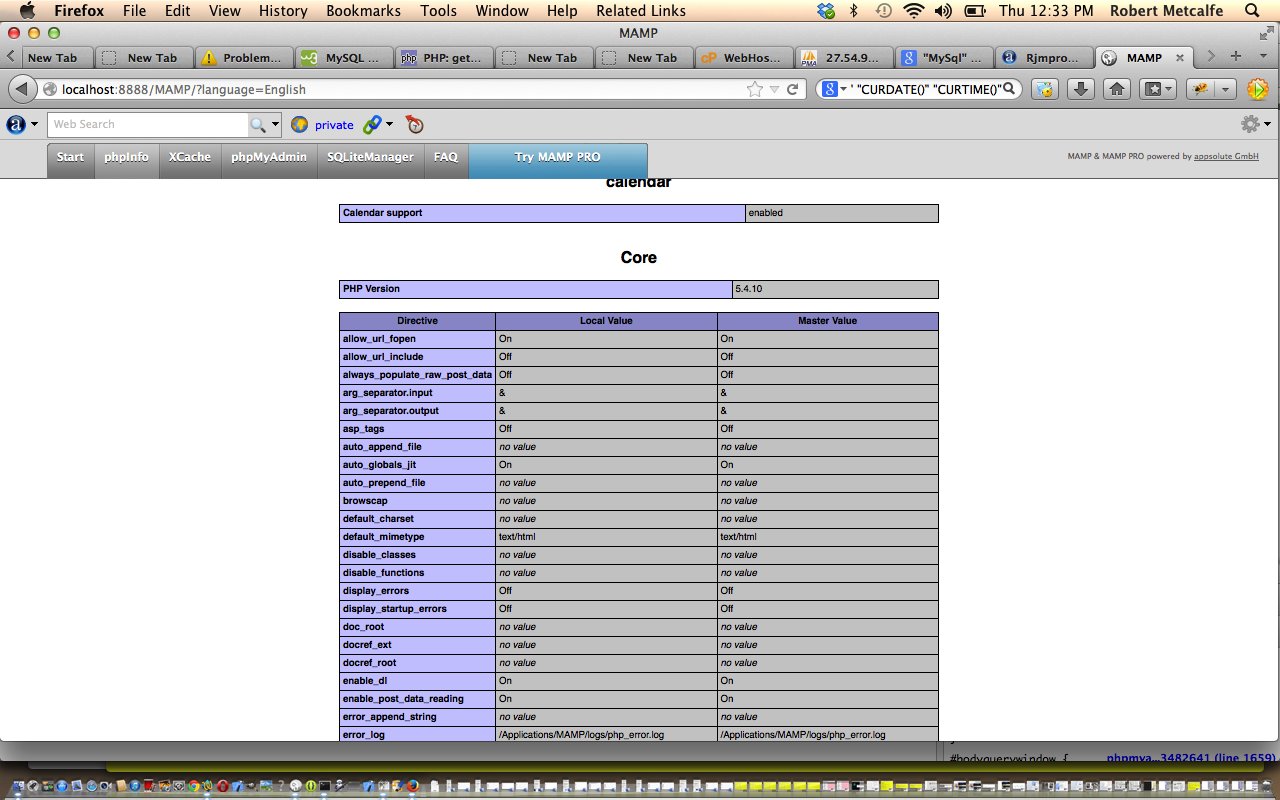Image resolution: width=1280 pixels, height=800 pixels.
Task: Submit search with the search bar magnifier
Action: 1010,89
